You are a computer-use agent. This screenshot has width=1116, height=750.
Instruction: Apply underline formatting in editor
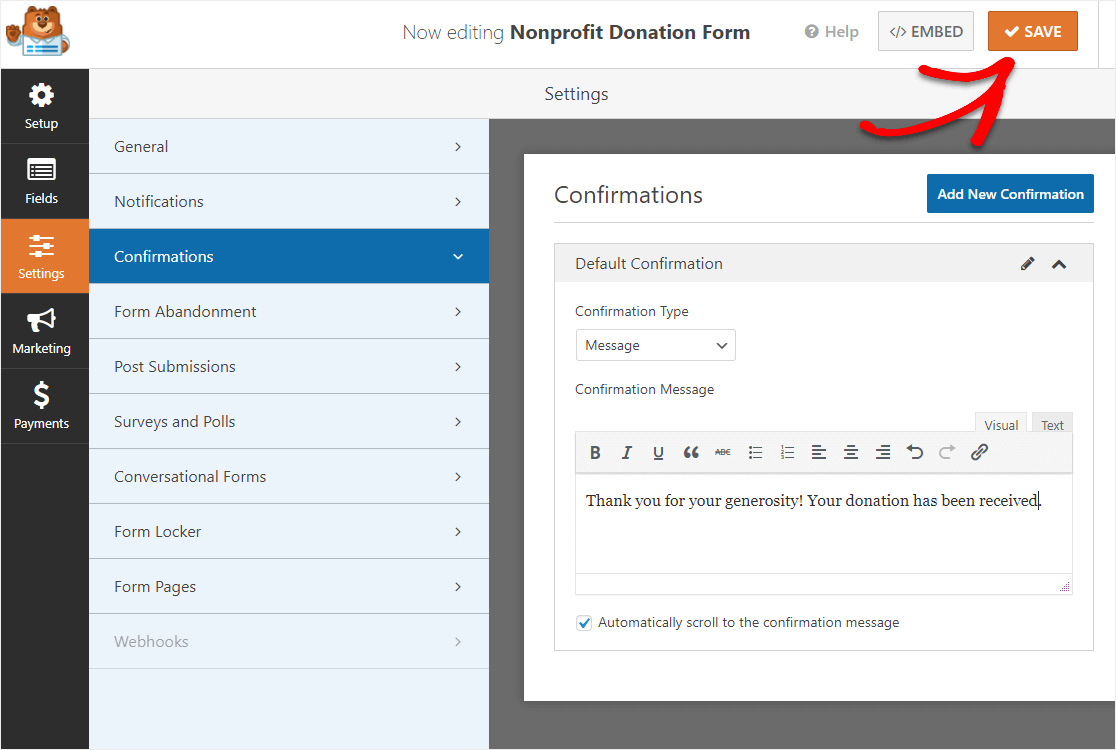point(658,453)
